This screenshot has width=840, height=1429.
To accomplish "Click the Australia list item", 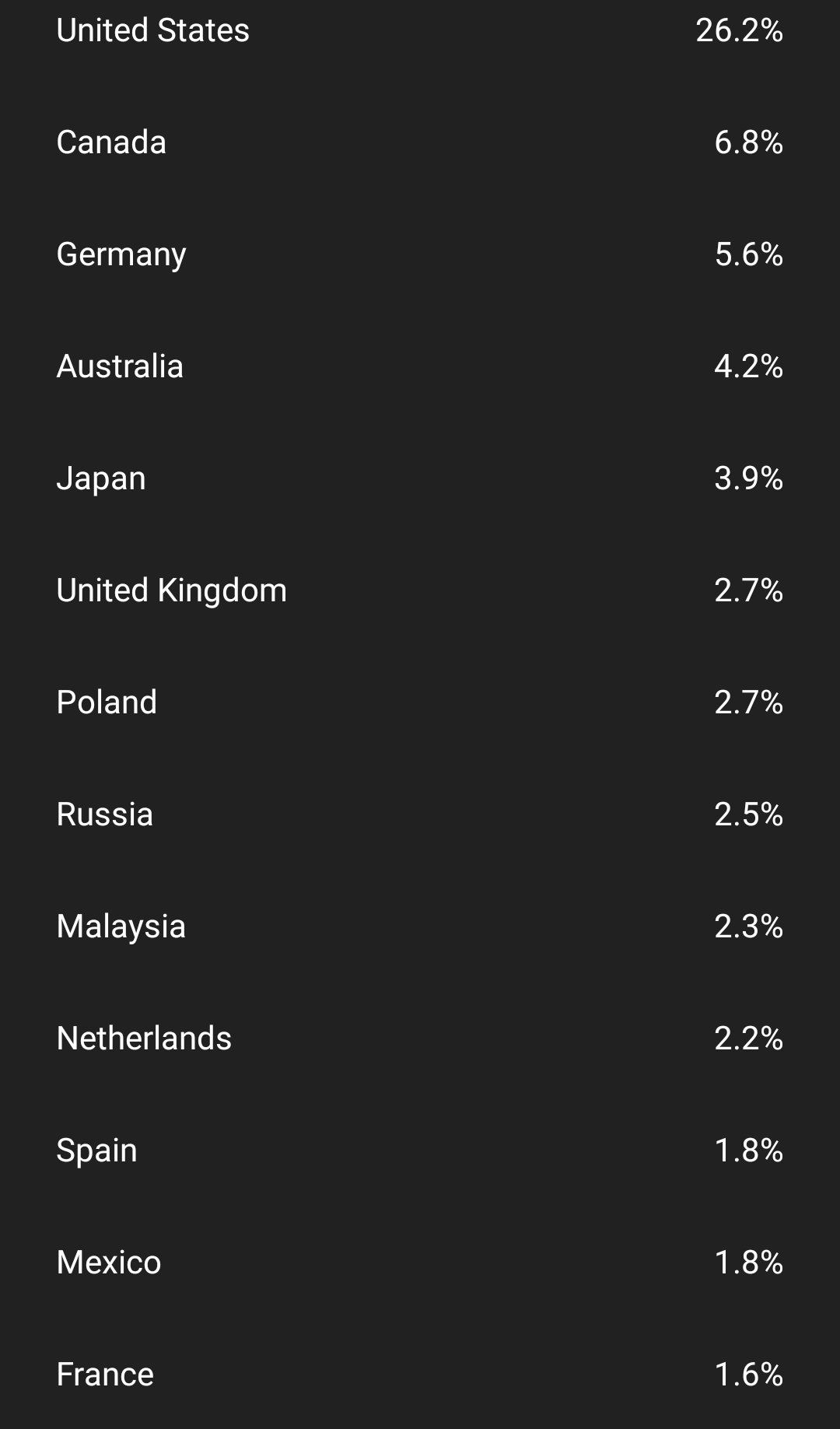I will 120,367.
